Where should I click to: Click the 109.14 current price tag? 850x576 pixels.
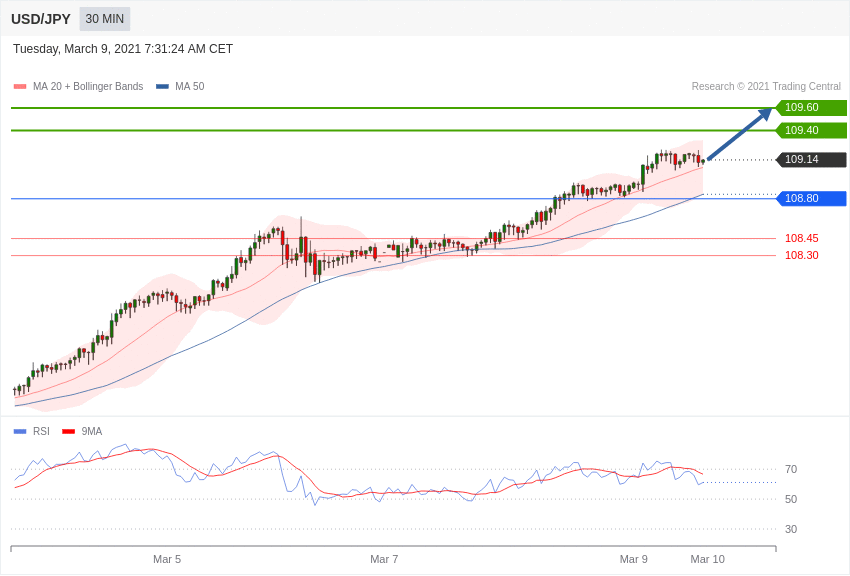tap(811, 159)
